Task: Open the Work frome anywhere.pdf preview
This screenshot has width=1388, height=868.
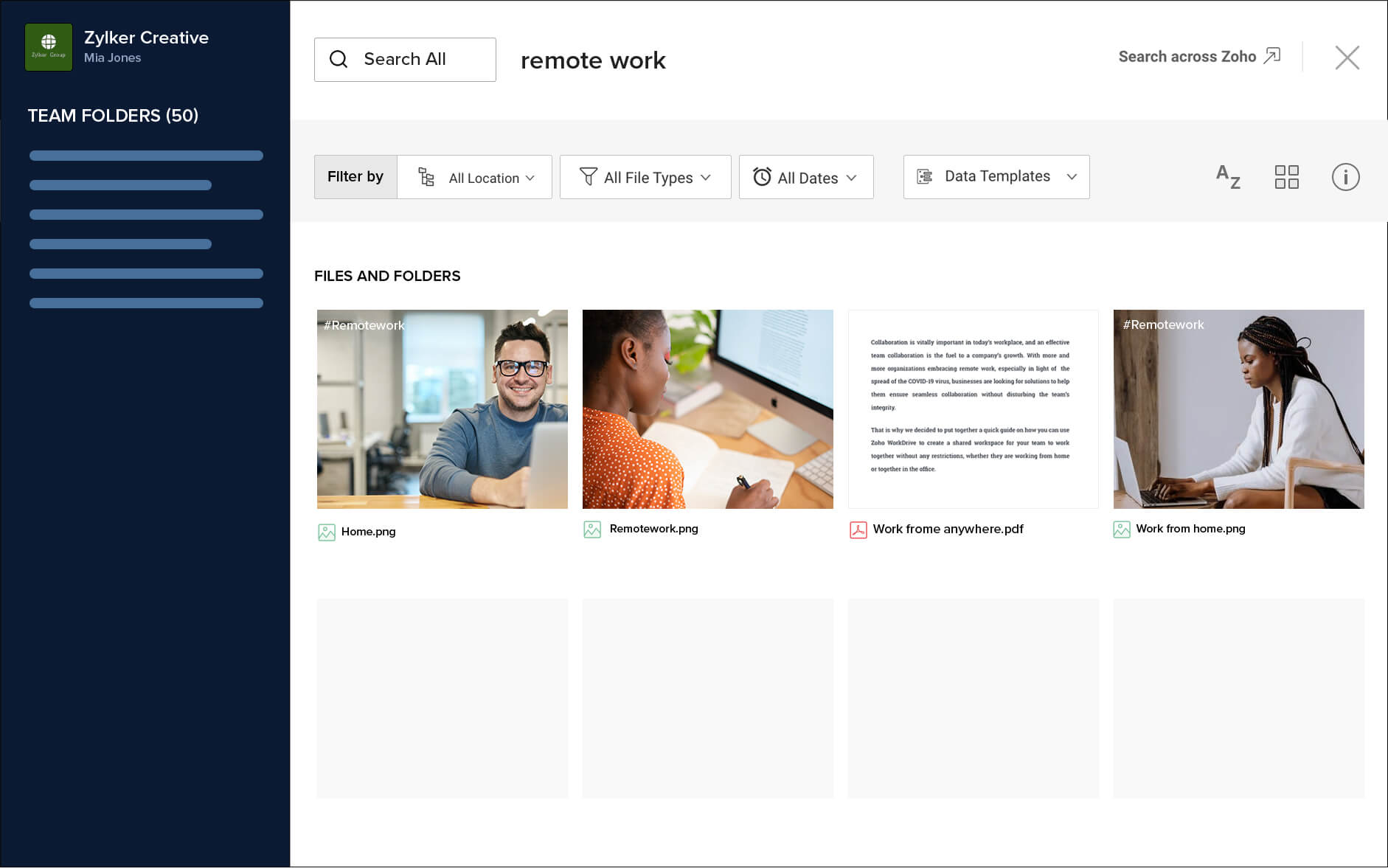Action: (x=973, y=409)
